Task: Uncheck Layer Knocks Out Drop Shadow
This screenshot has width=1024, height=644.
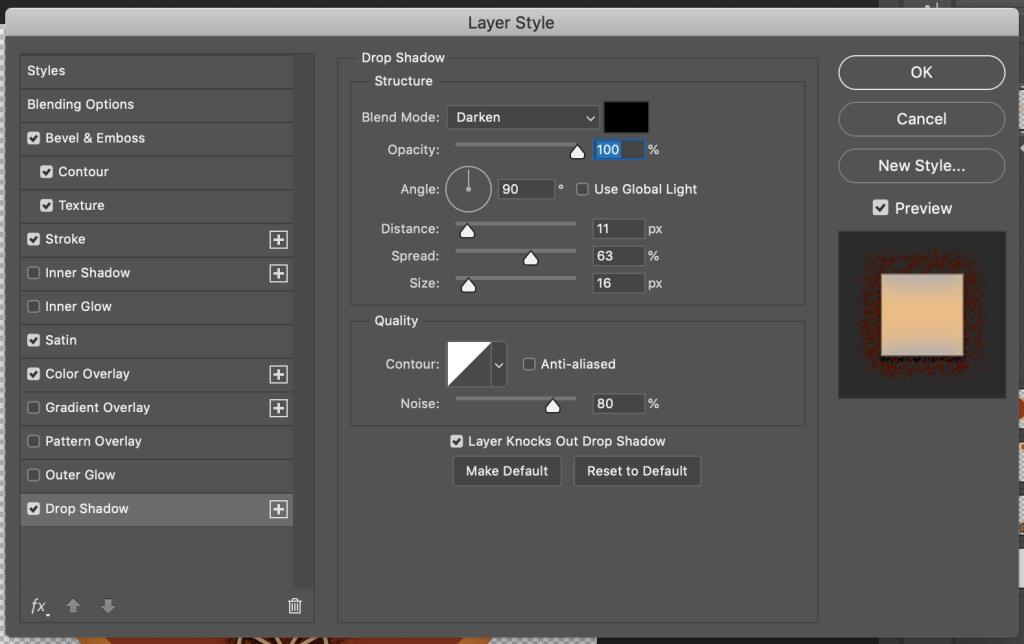Action: [x=457, y=441]
